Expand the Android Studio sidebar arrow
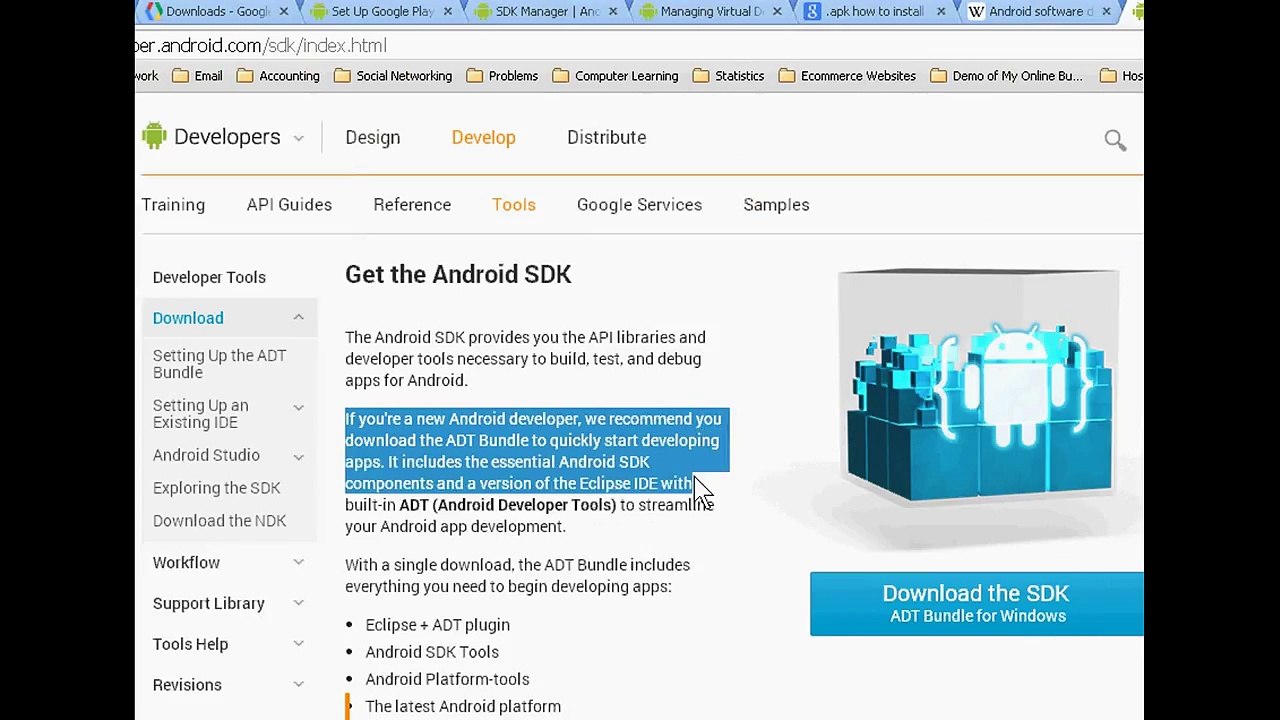Screen dimensions: 1280x720 (x=298, y=457)
